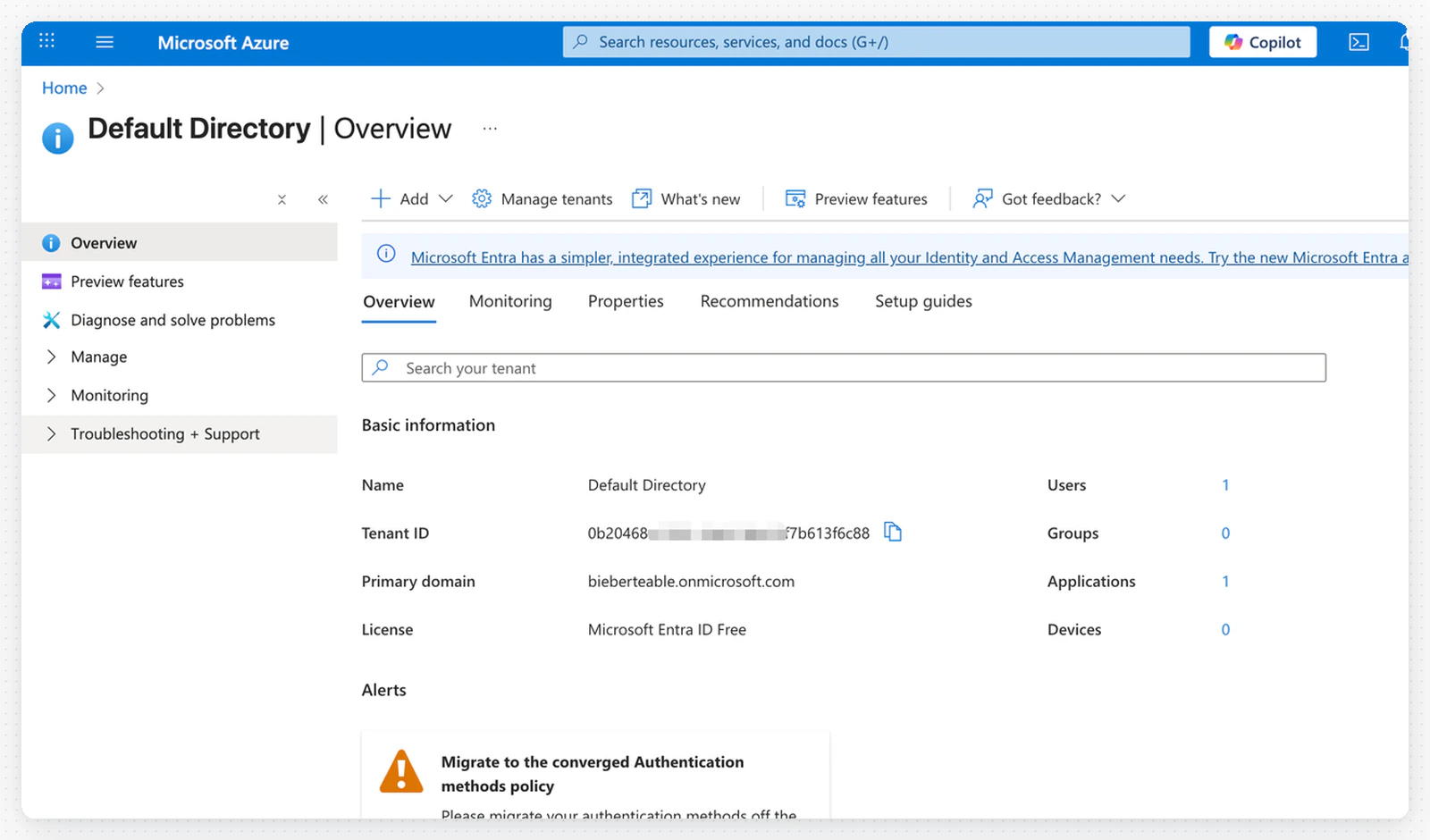Open the hamburger portal menu
The image size is (1430, 840).
click(105, 42)
